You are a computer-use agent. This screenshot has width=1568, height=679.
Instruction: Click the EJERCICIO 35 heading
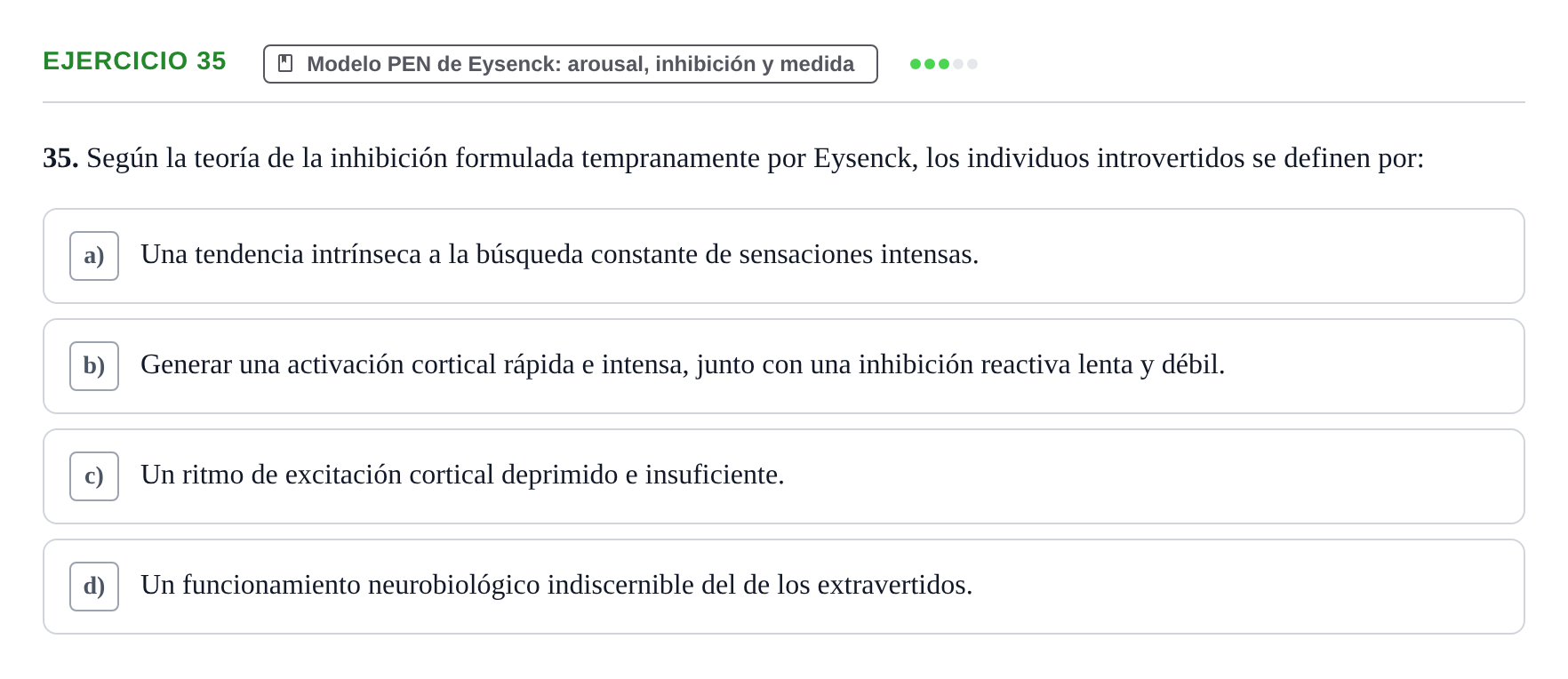pyautogui.click(x=134, y=60)
